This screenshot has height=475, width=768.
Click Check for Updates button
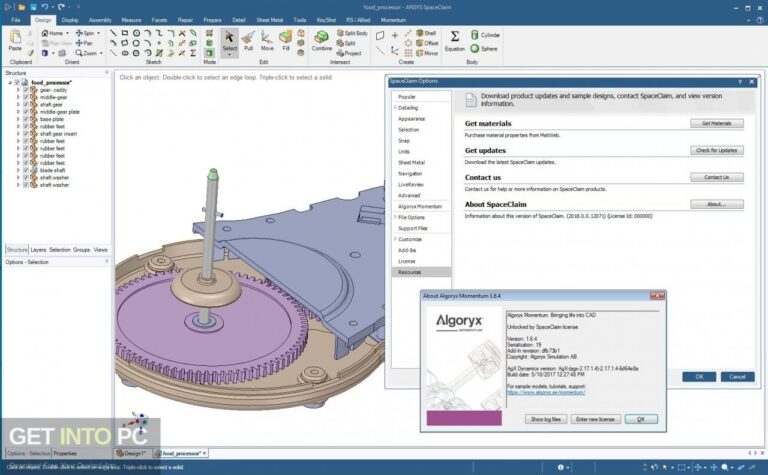tap(717, 150)
